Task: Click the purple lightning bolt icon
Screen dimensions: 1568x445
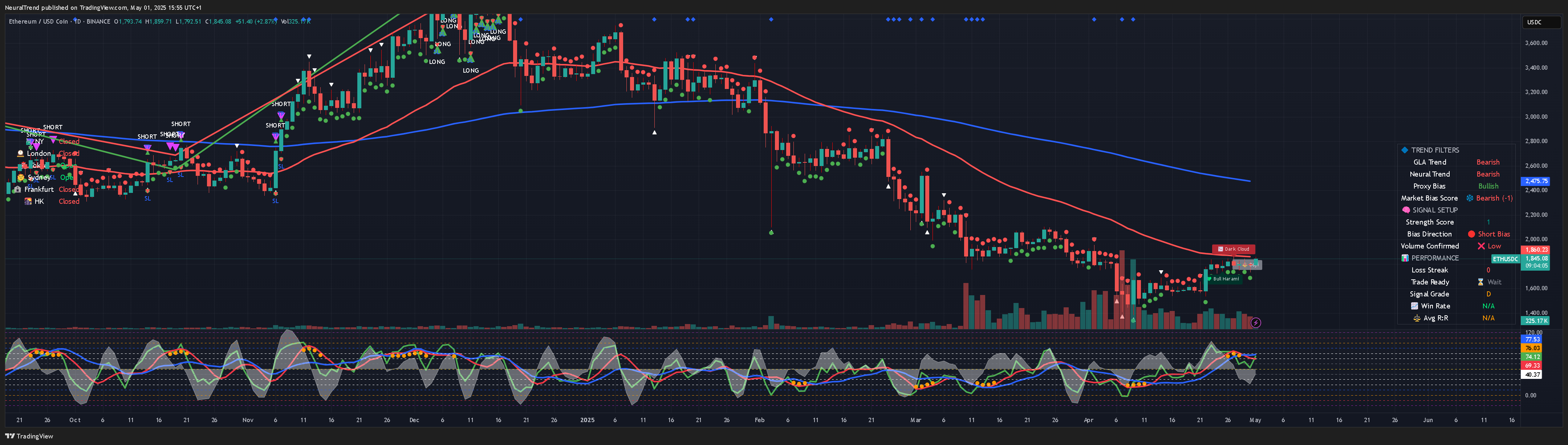Action: pos(1255,323)
